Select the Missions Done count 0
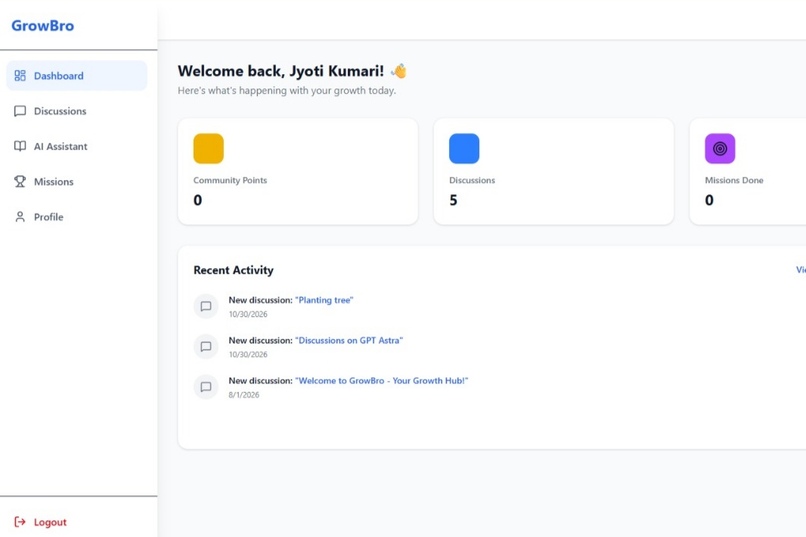The width and height of the screenshot is (806, 537). tap(709, 200)
